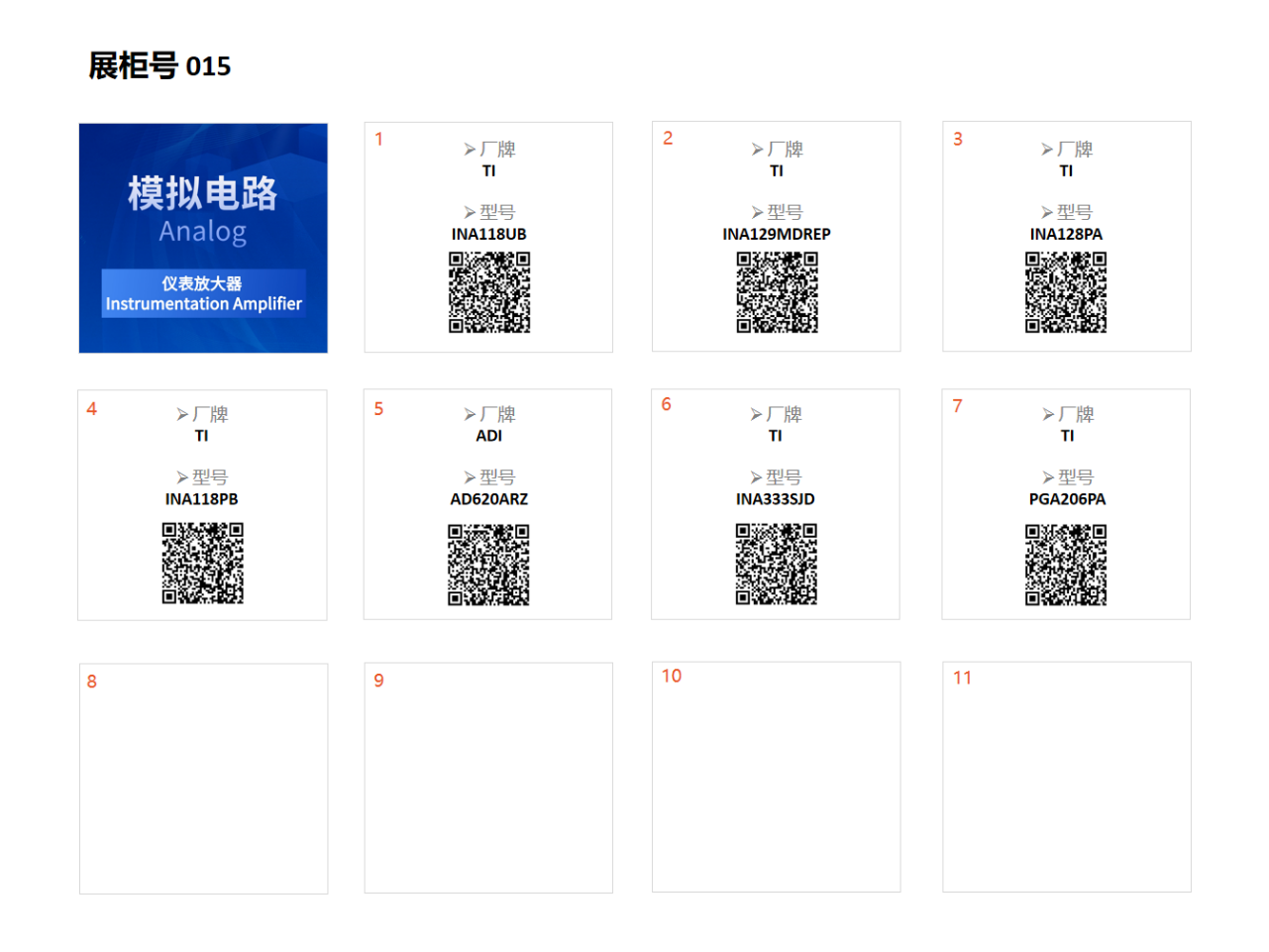Select model text PGA206PA
The width and height of the screenshot is (1269, 952).
(x=1067, y=499)
